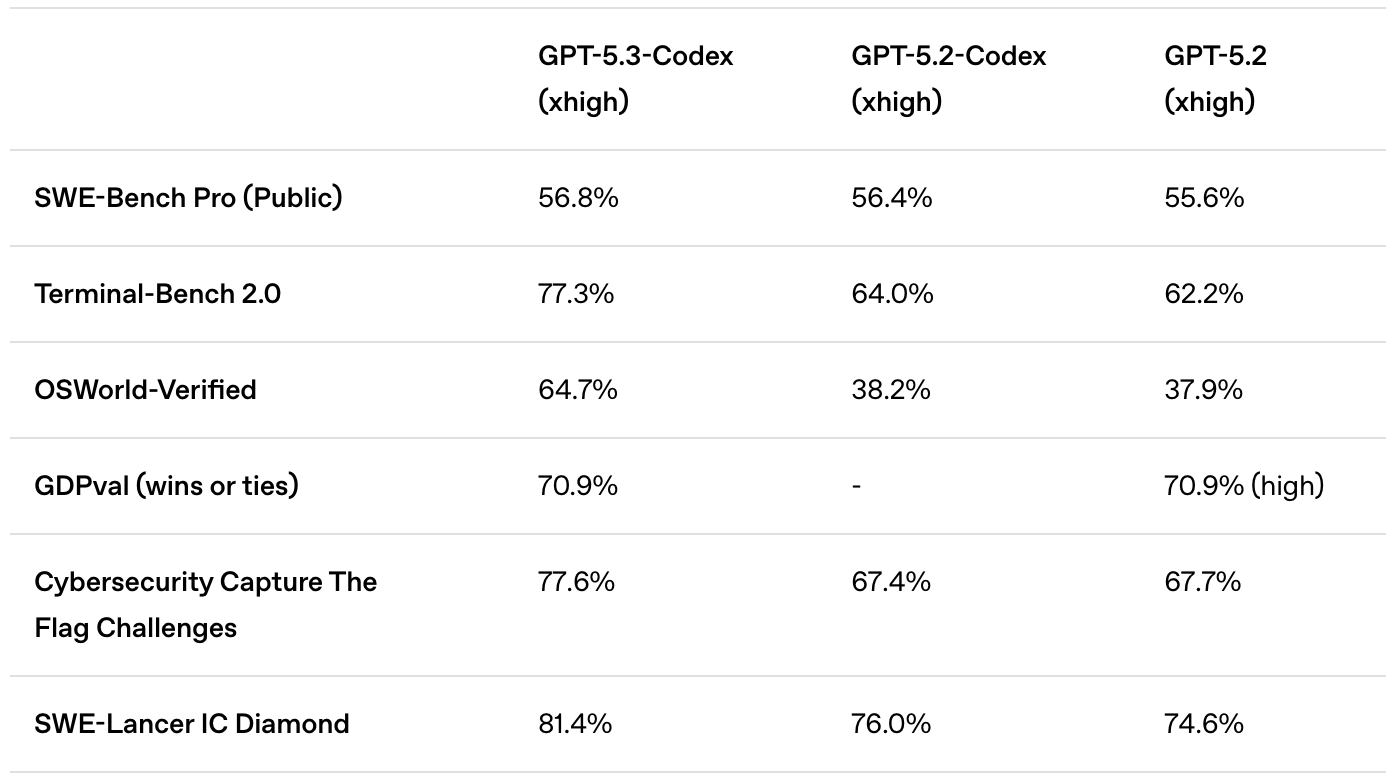Click the GPT-5.2-Codex (xhigh) column header
This screenshot has height=774, width=1396.
coord(948,79)
